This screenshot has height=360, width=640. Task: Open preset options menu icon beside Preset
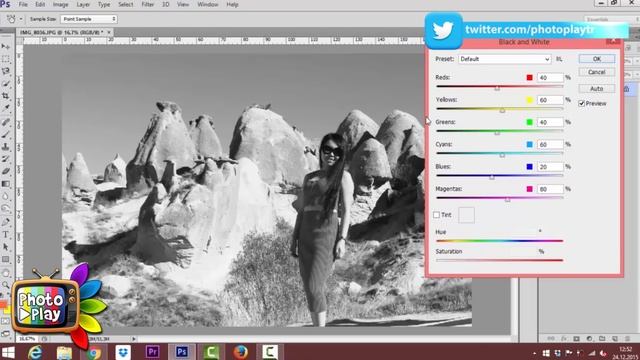click(559, 59)
